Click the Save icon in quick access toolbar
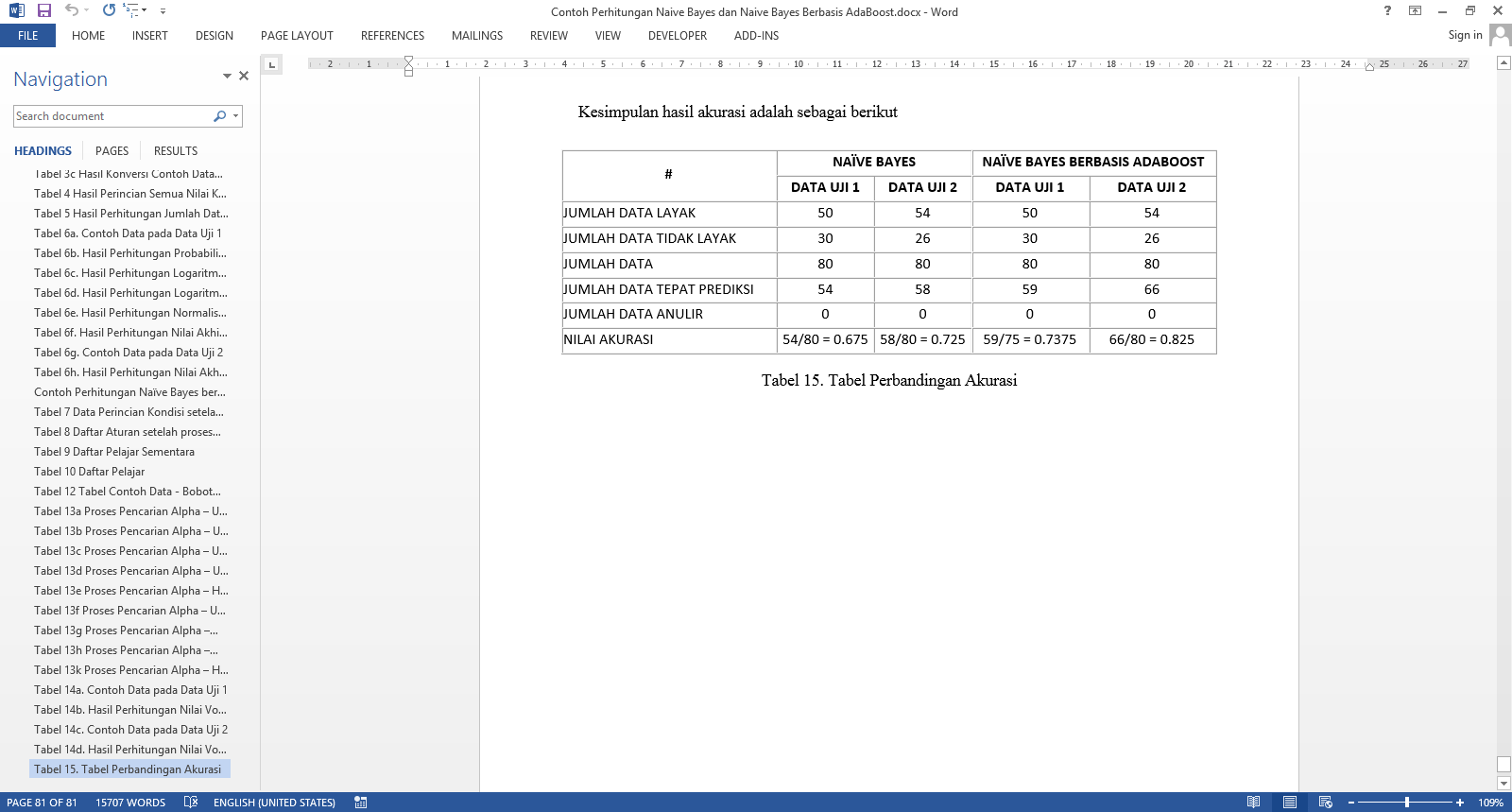This screenshot has width=1512, height=812. (x=43, y=10)
